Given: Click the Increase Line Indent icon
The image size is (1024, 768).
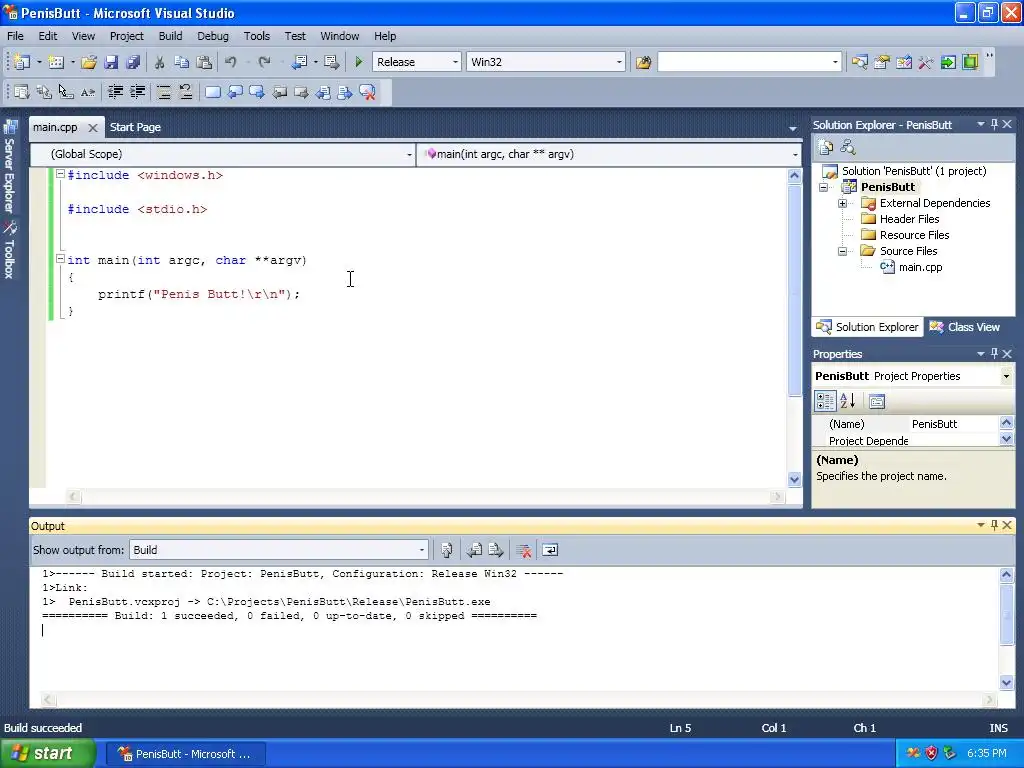Looking at the screenshot, I should [138, 92].
